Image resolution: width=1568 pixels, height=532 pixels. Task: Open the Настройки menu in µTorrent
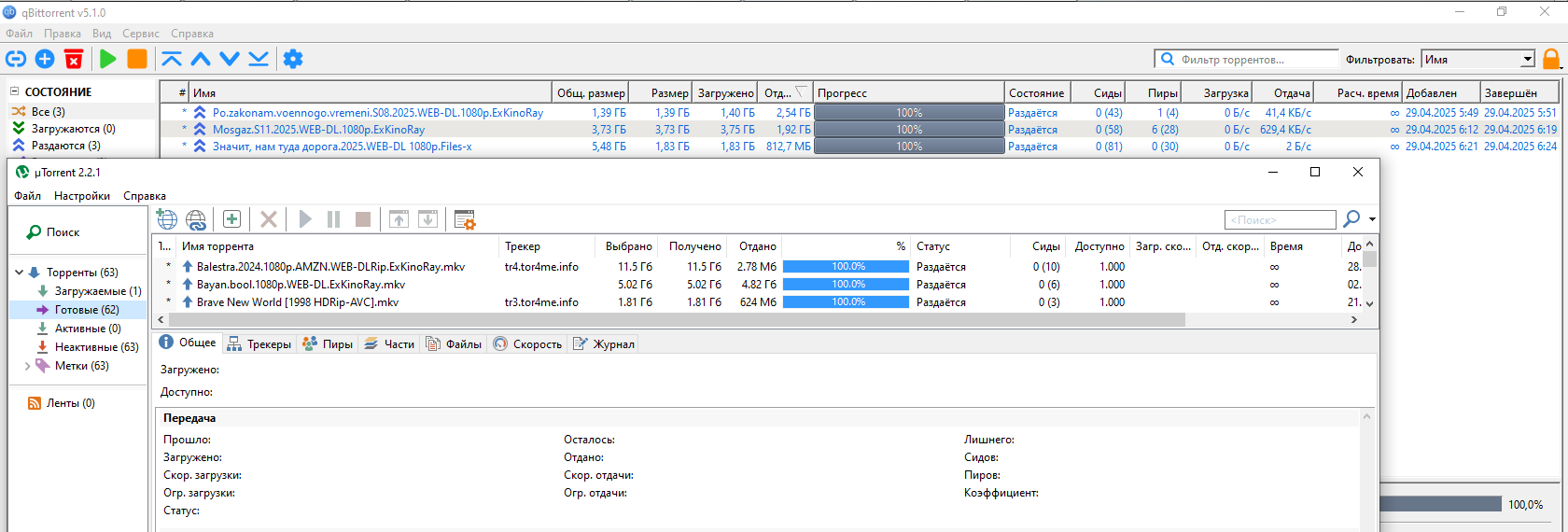[x=82, y=196]
